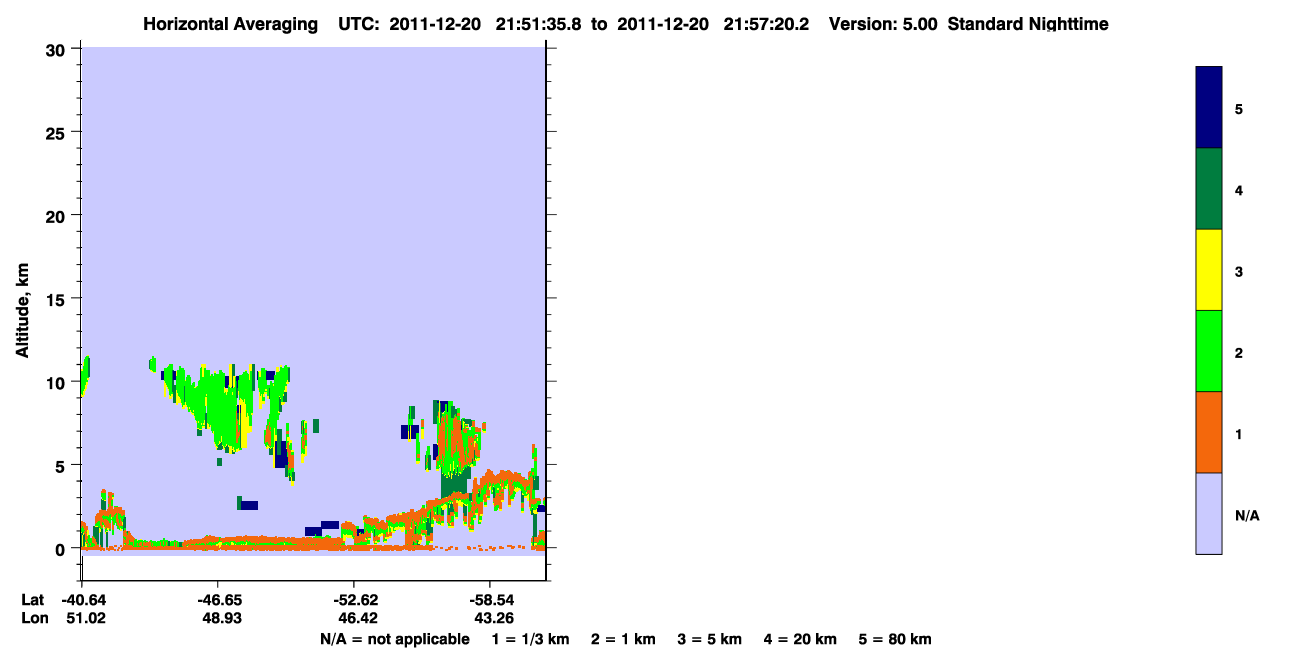Click the dark green 20 km colorbar segment

1209,189
